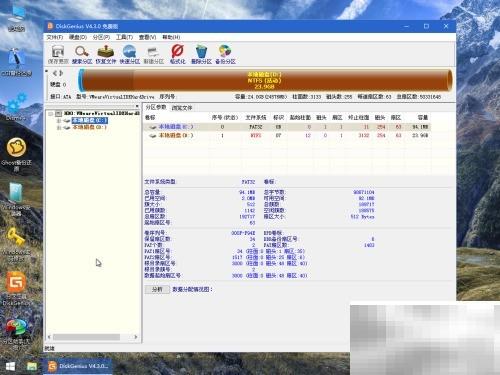The height and width of the screenshot is (375, 500).
Task: Switch to the 分区参数 tab
Action: click(156, 107)
